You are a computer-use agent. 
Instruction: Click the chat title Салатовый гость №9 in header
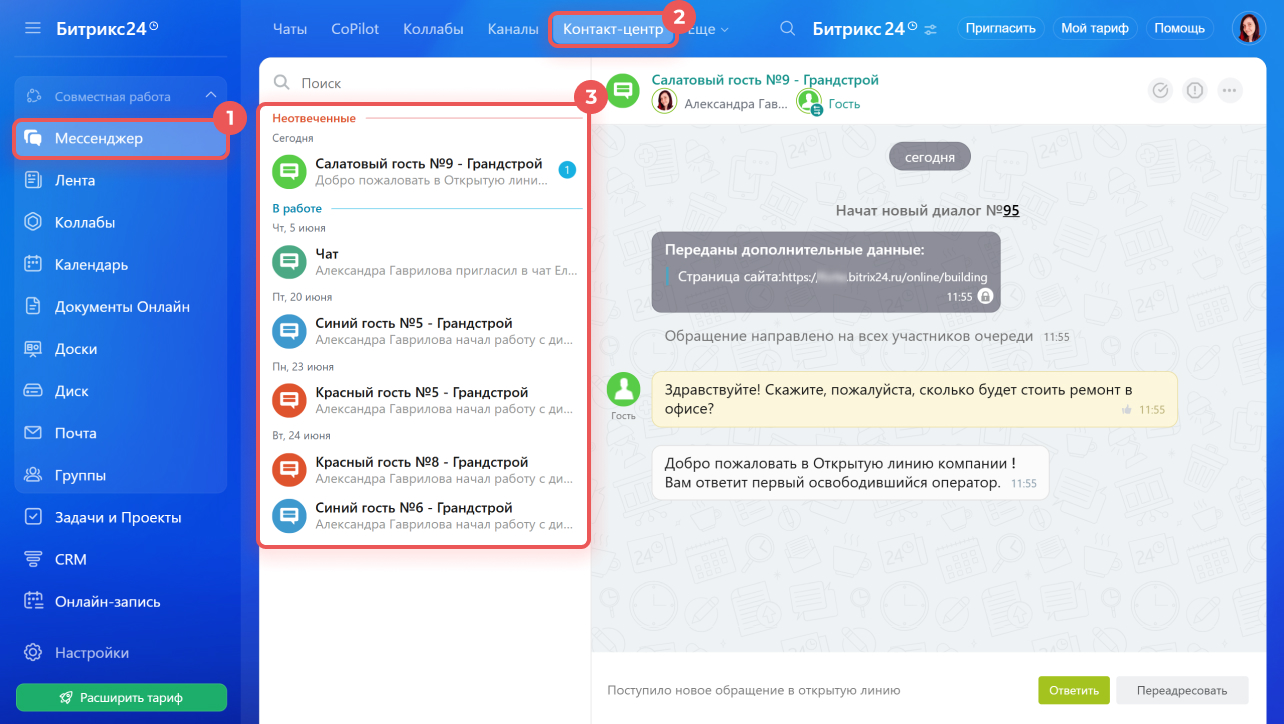[x=765, y=80]
